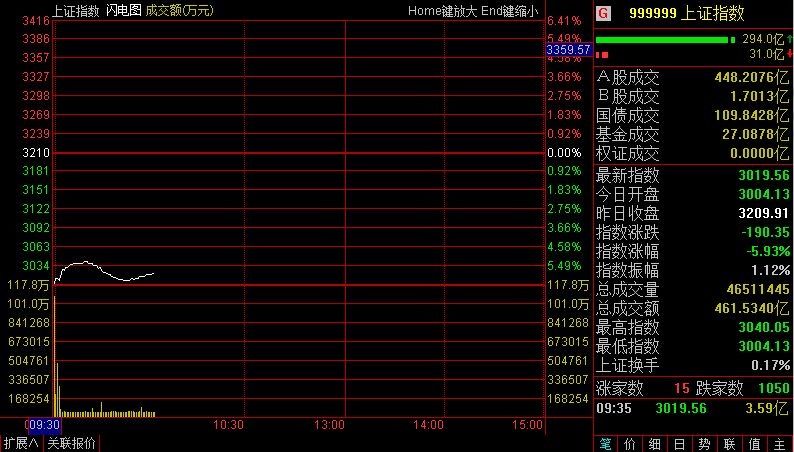Select the 日 tab
The image size is (794, 452).
point(679,443)
